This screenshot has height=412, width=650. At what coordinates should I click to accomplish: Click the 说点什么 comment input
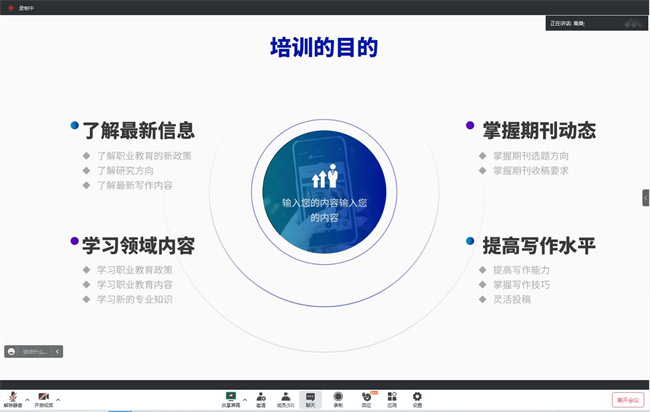(35, 351)
